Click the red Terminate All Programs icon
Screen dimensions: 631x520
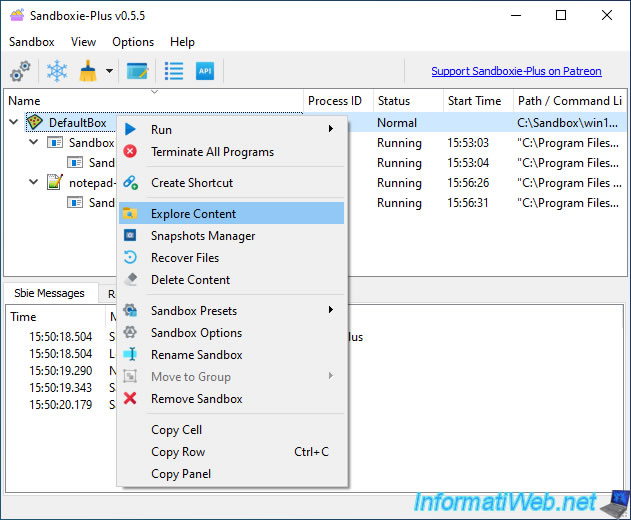(130, 152)
